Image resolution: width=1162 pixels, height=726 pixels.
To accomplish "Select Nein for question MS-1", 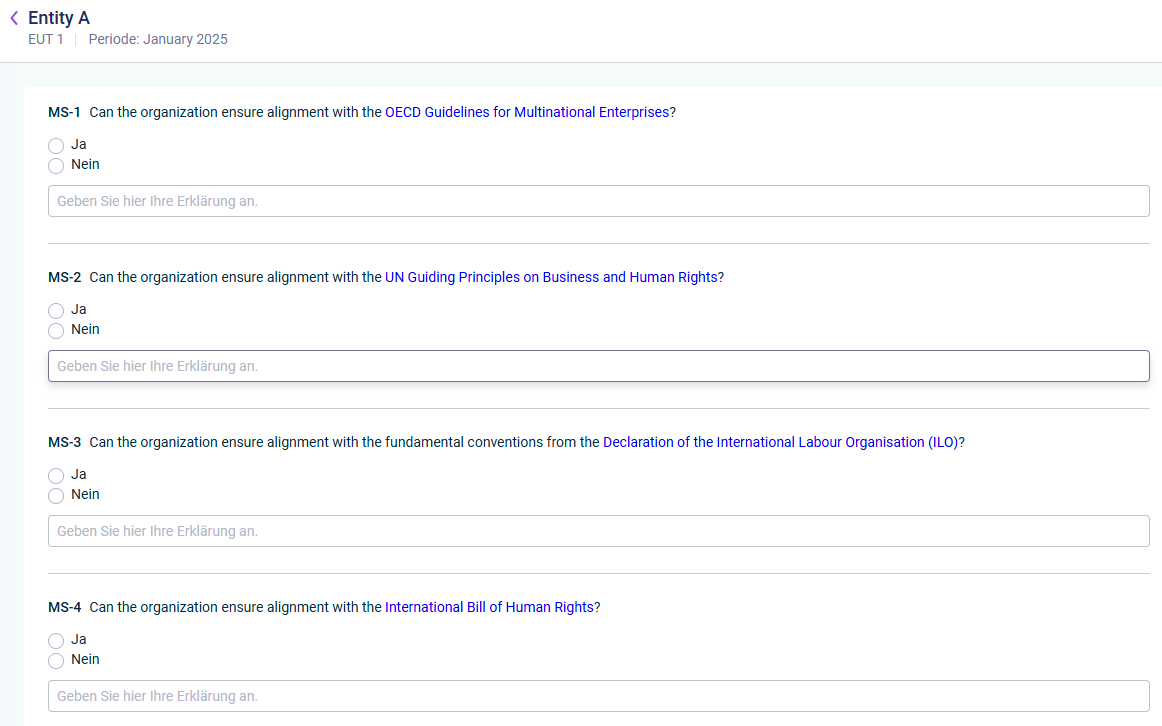I will (x=56, y=165).
